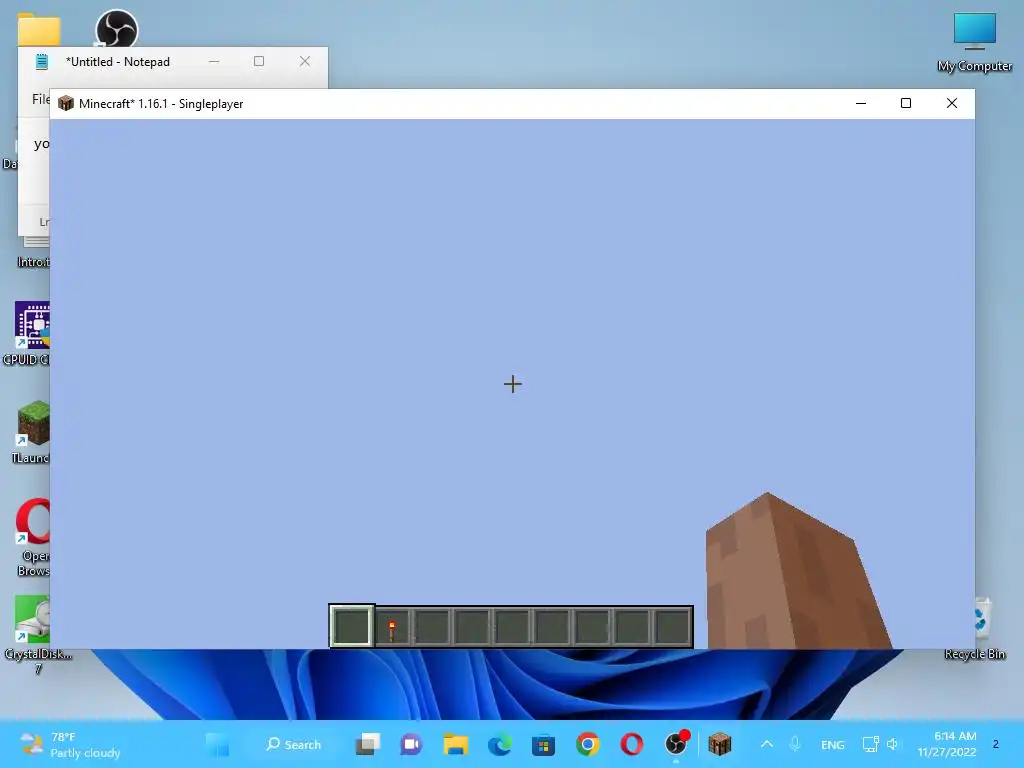Open File Explorer from the taskbar

(x=456, y=744)
